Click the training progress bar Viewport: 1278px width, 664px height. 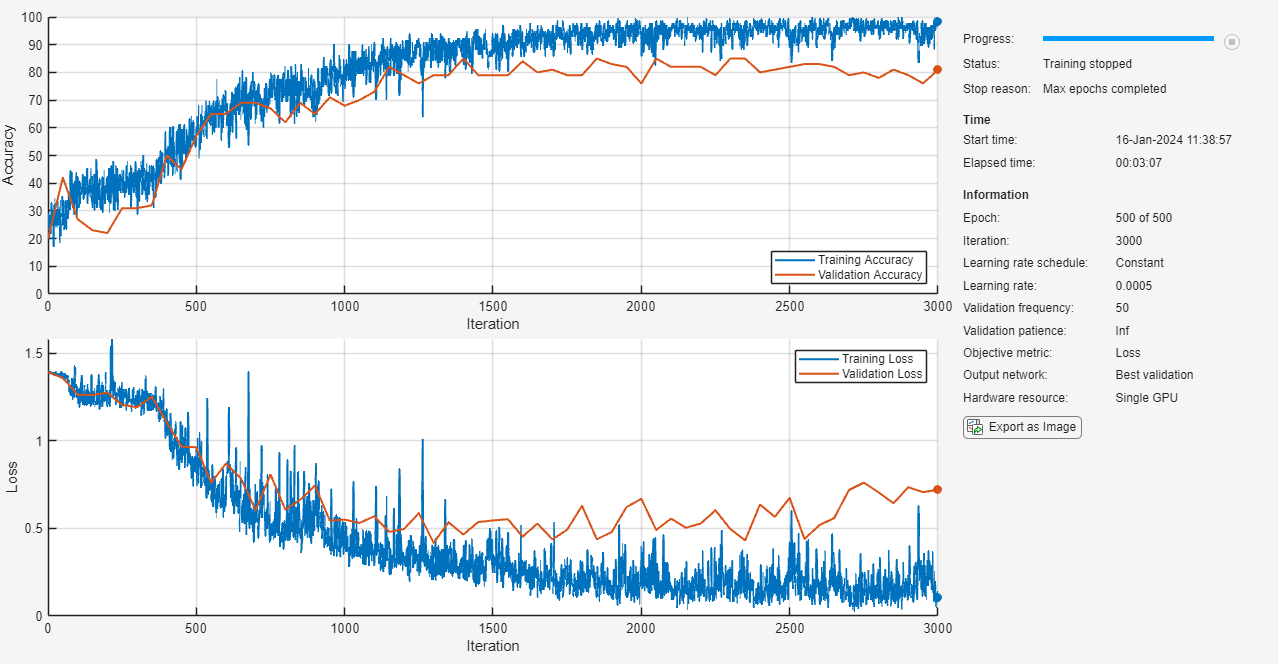(1127, 39)
